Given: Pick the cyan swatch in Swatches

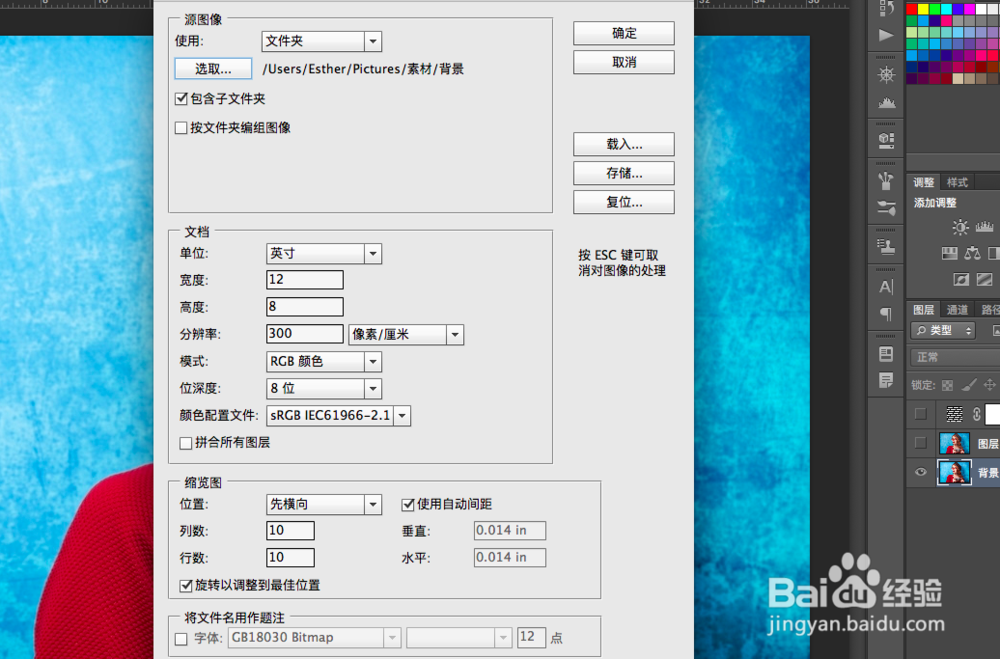Looking at the screenshot, I should [946, 9].
